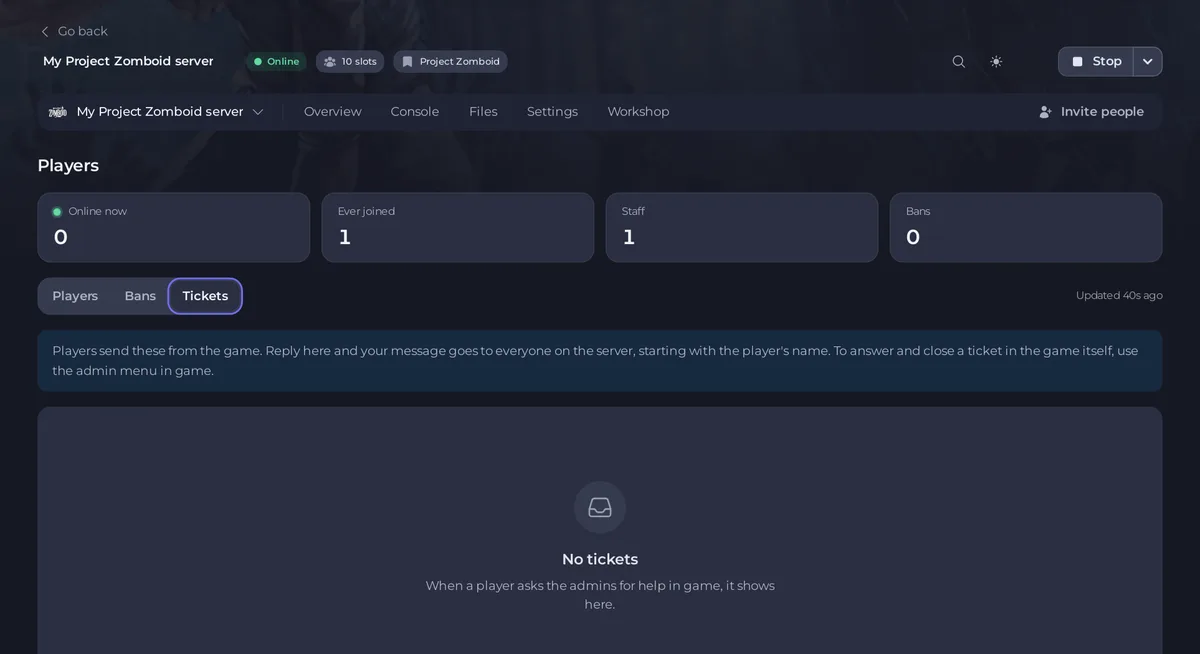Select the Ever joined stat card
The image size is (1200, 654).
point(458,228)
